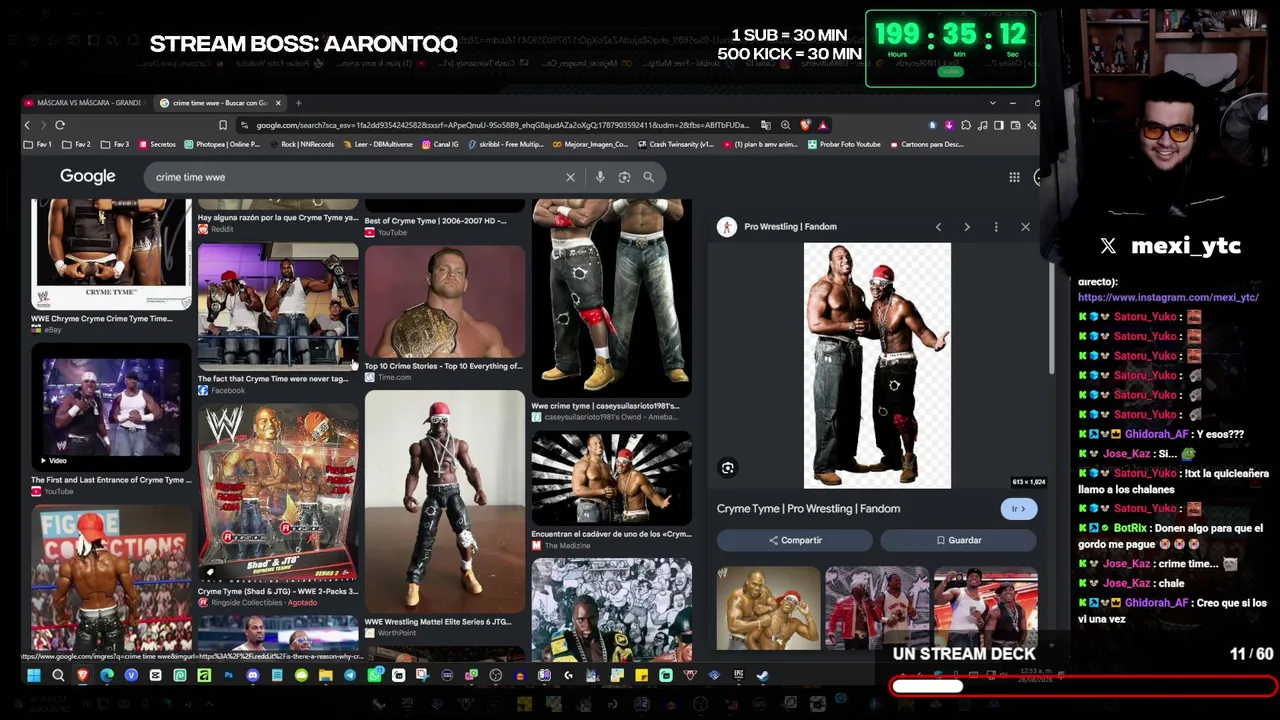Open the Fav 2 bookmarks folder
Screen dimensions: 1280x720
click(x=76, y=144)
